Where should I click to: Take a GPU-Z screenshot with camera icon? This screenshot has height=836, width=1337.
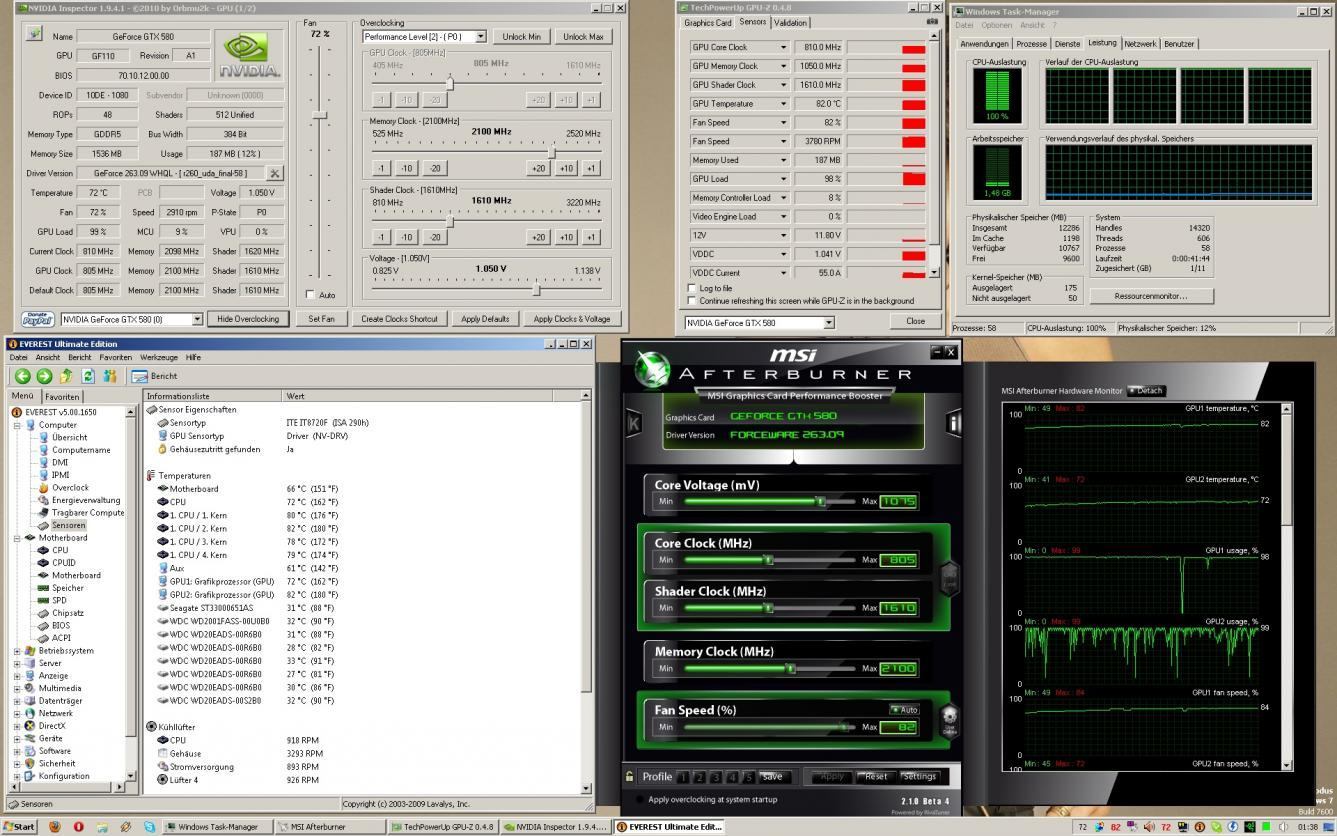click(x=932, y=22)
